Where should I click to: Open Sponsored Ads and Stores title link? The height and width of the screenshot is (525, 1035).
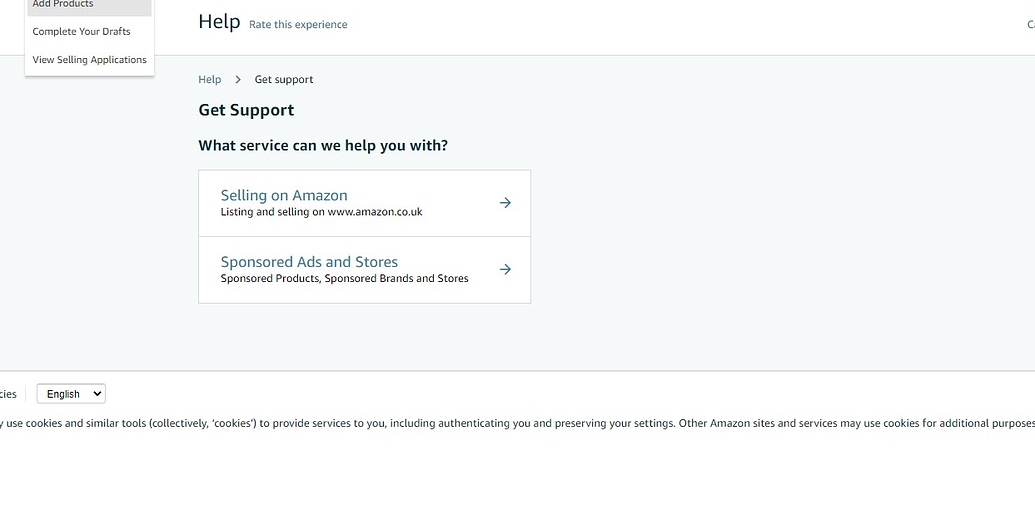pyautogui.click(x=309, y=262)
